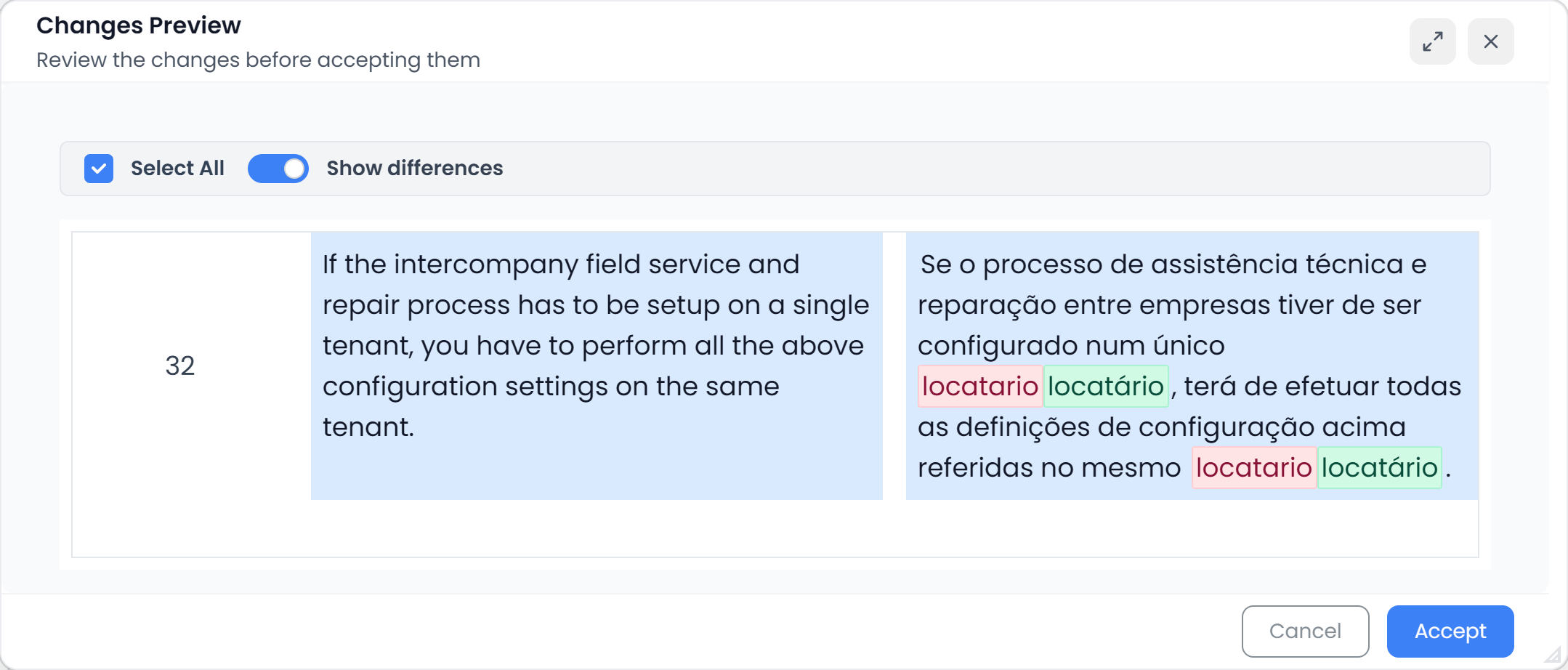
Task: Click the close icon next to the expand icon
Action: click(1491, 41)
